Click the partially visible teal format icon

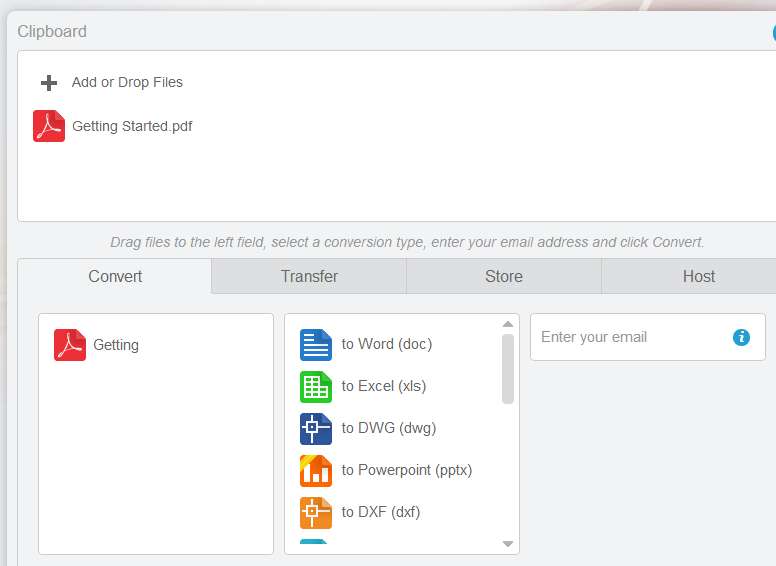click(313, 542)
